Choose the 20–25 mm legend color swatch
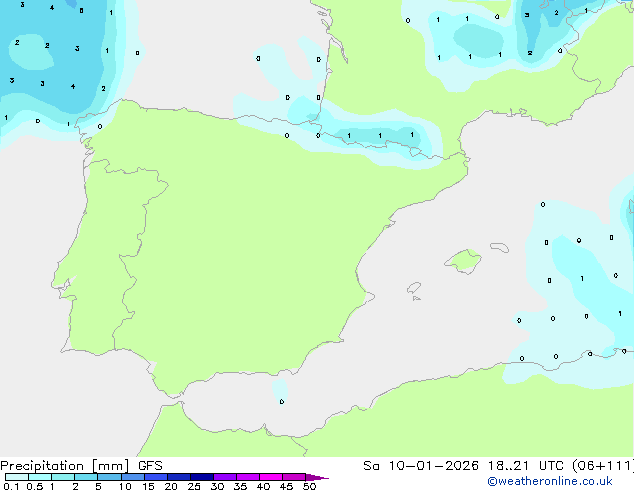The width and height of the screenshot is (634, 490). pyautogui.click(x=179, y=477)
